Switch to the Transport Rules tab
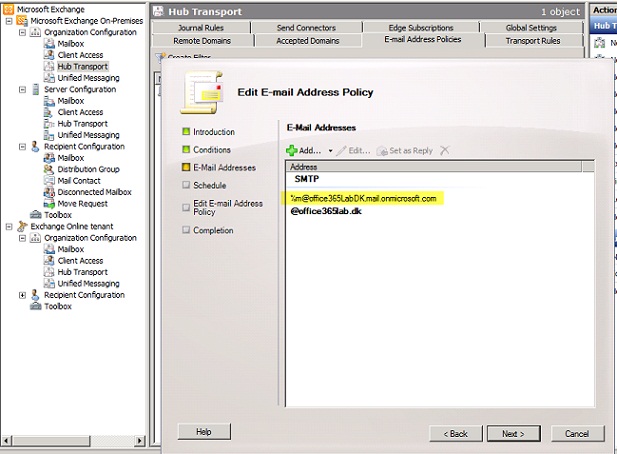 (533, 41)
